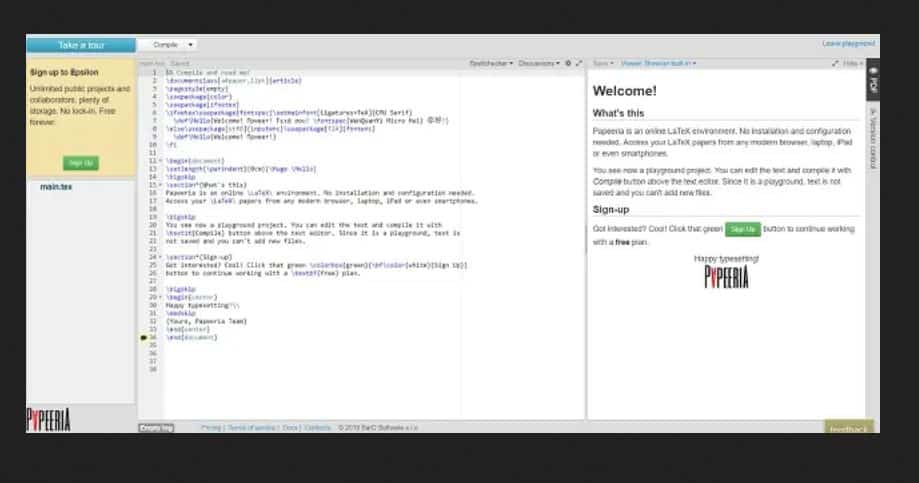Click the '{Yours, Papeeria Team}' line in the editor
Viewport: 919px width, 483px height.
point(206,321)
